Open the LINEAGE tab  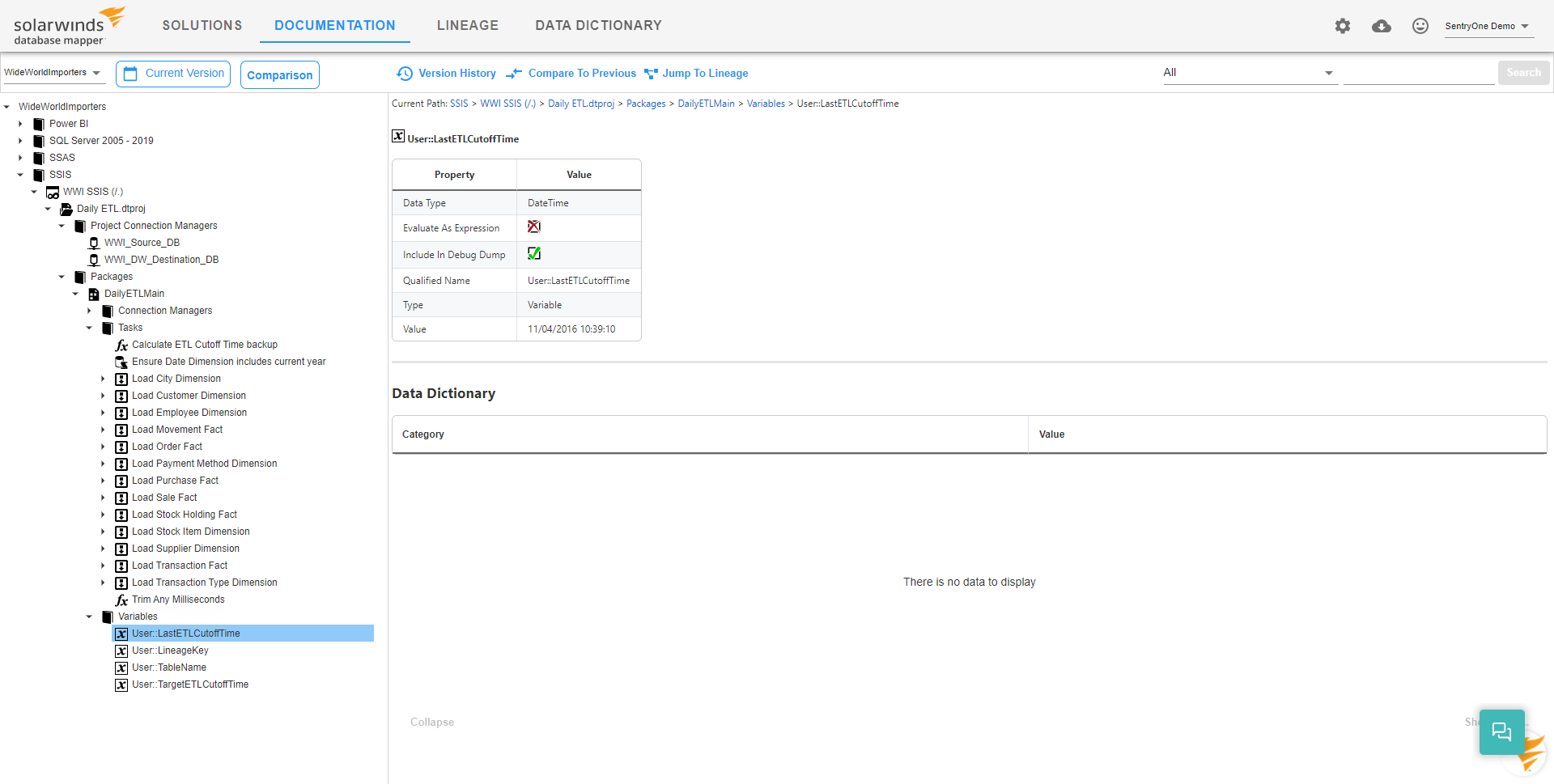[x=468, y=25]
